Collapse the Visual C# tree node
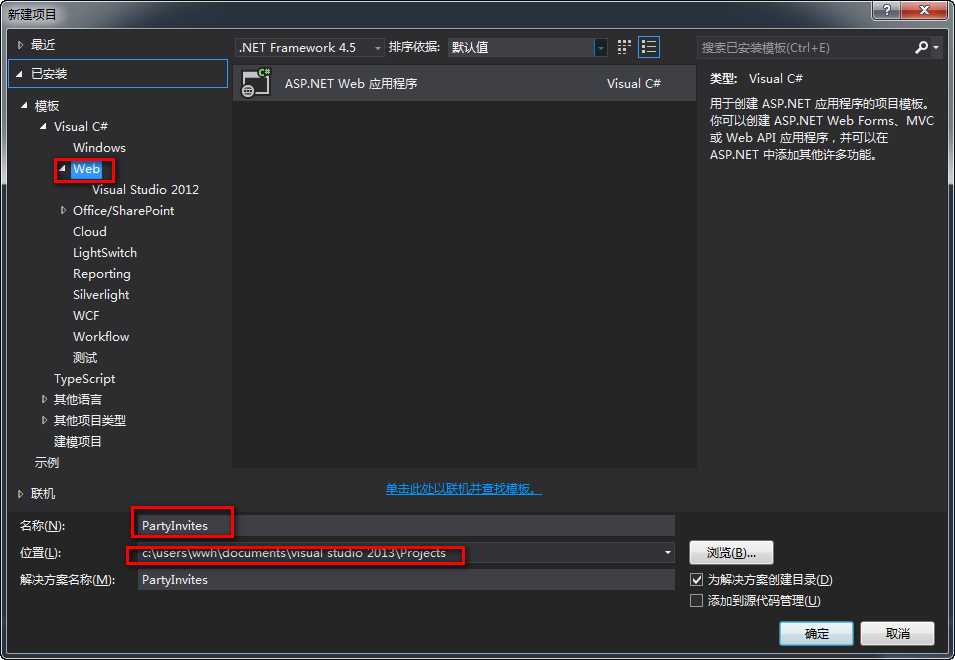Screen dimensions: 955x660 (43, 126)
